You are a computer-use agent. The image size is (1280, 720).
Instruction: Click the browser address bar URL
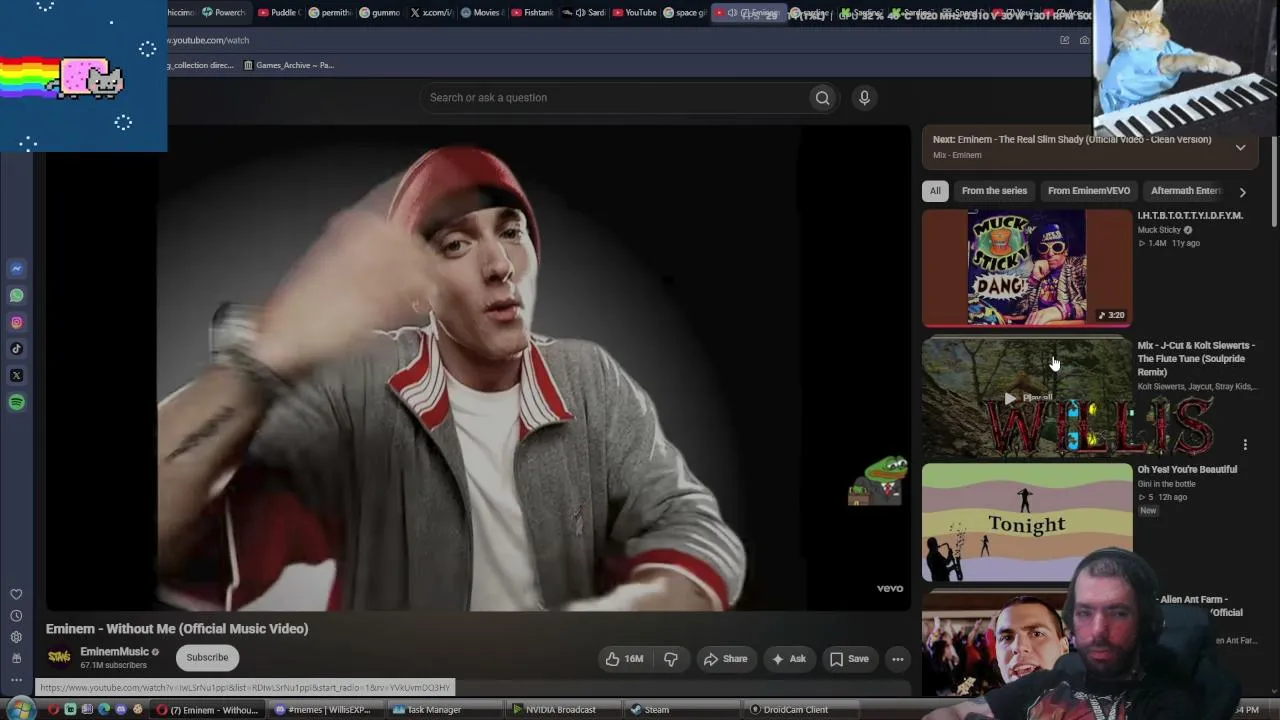click(x=208, y=40)
